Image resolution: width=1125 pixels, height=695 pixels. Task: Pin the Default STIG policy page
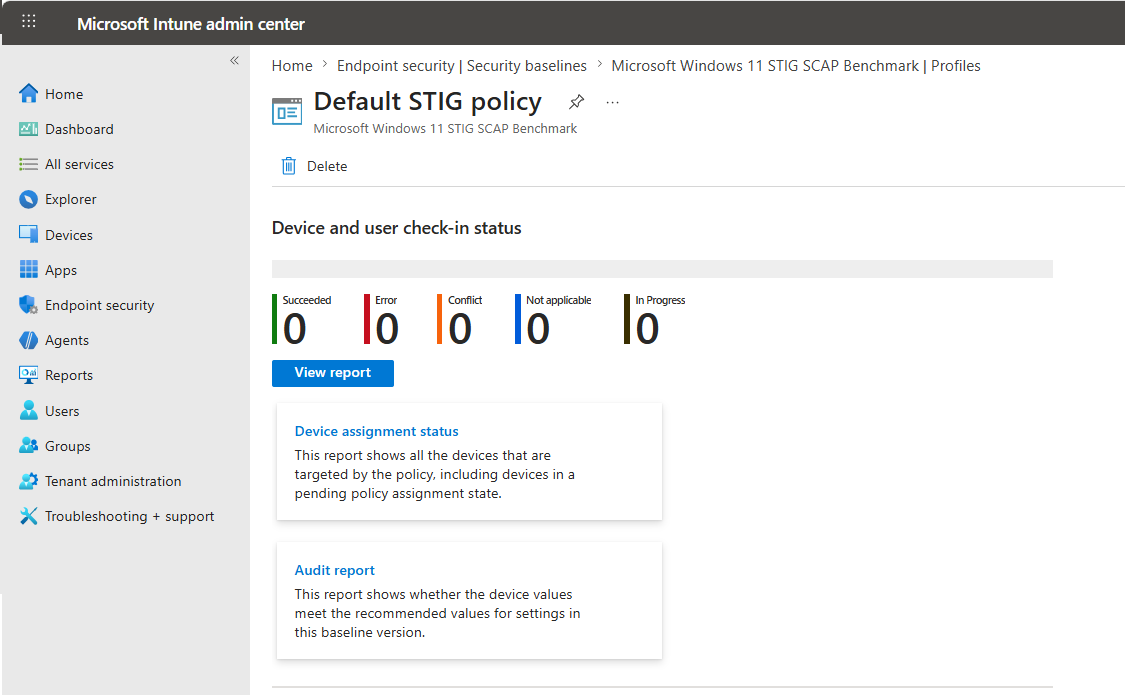click(x=576, y=102)
